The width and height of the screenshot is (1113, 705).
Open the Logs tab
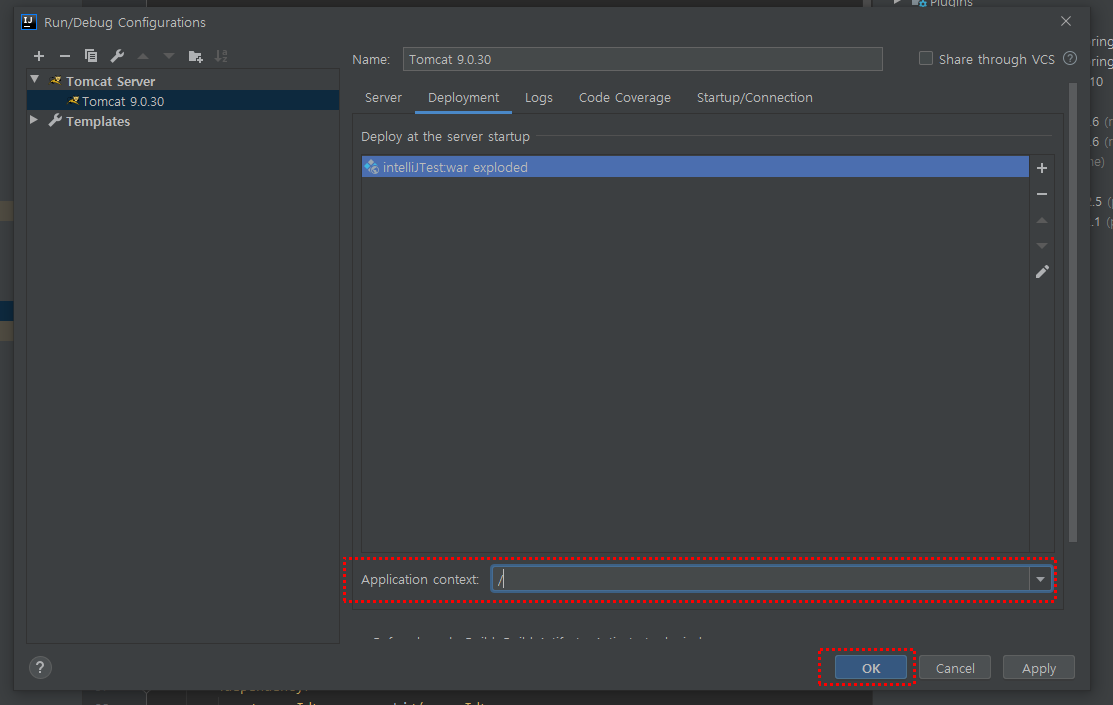[539, 98]
